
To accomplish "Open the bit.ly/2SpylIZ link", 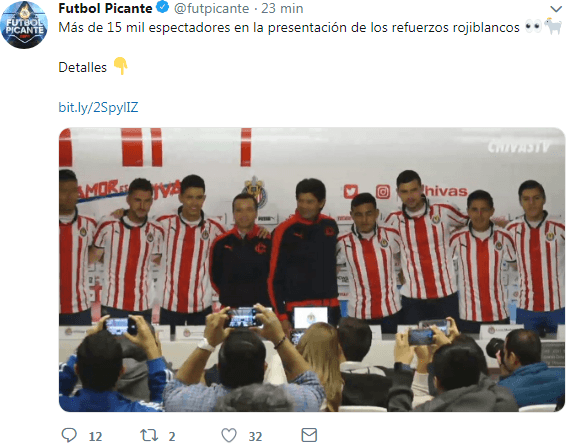I will 98,108.
